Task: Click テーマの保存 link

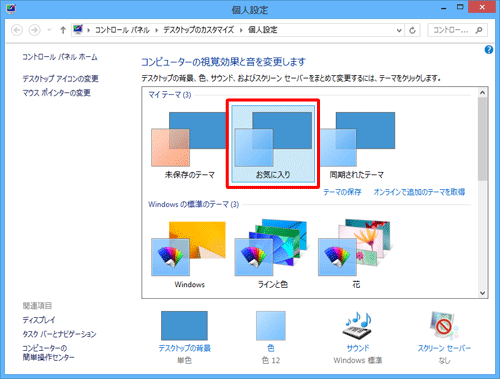Action: coord(342,192)
